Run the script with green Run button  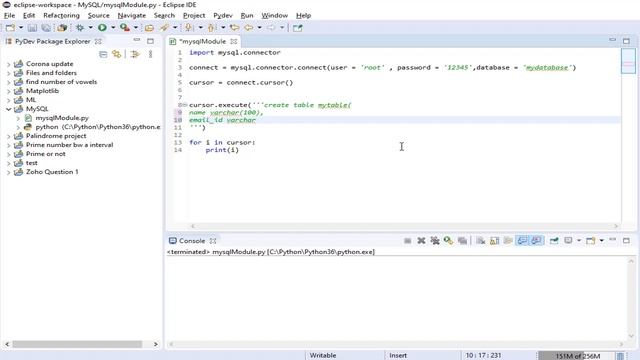[102, 28]
